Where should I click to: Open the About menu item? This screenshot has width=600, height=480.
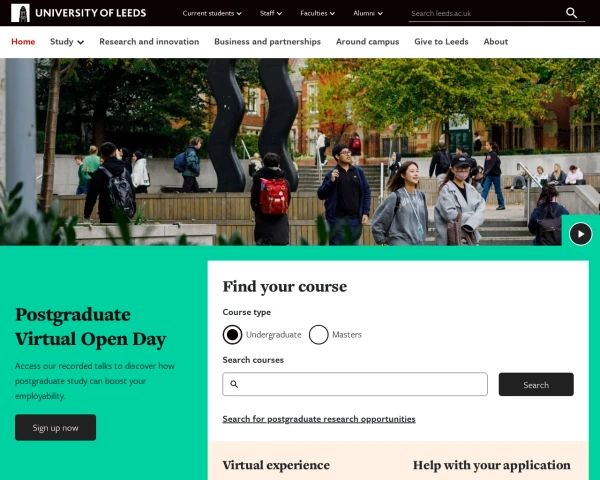pyautogui.click(x=496, y=42)
